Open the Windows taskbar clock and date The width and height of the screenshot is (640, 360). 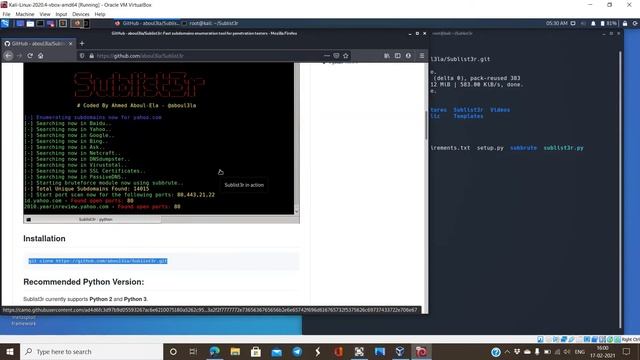[602, 351]
